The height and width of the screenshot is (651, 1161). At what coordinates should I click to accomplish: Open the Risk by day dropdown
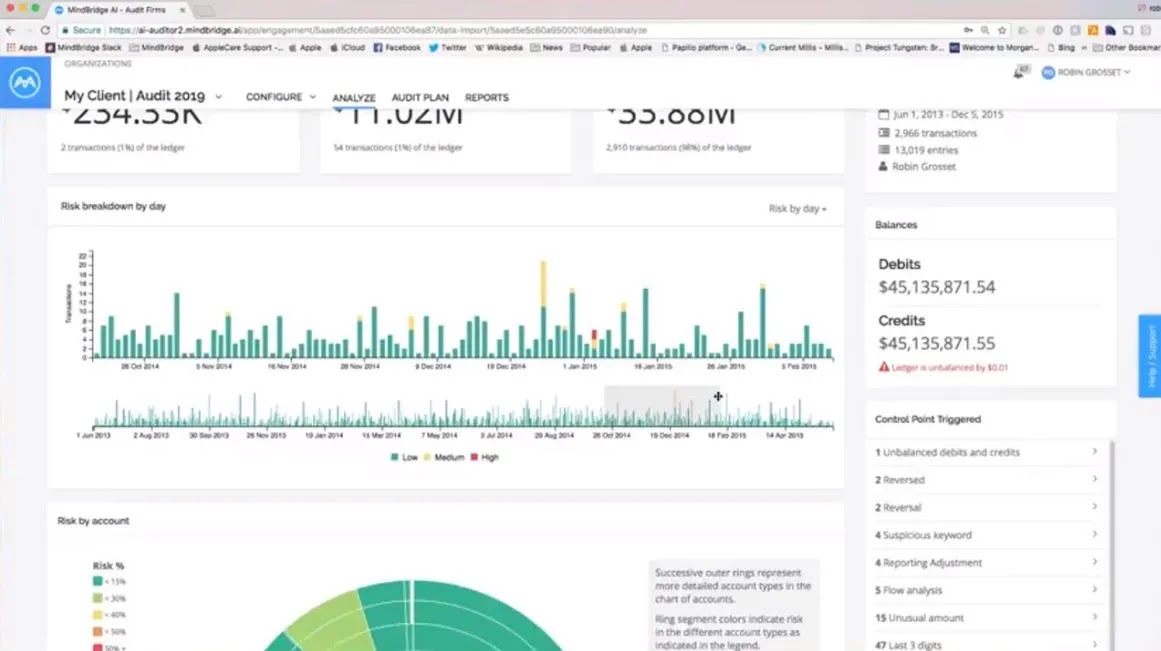point(797,209)
